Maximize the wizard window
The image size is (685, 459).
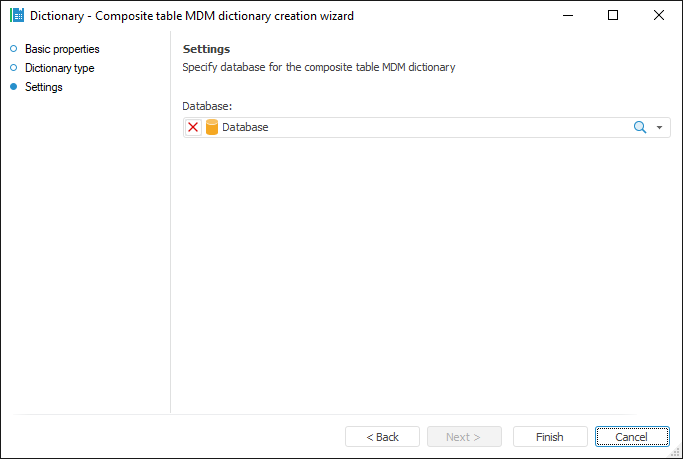(x=613, y=16)
